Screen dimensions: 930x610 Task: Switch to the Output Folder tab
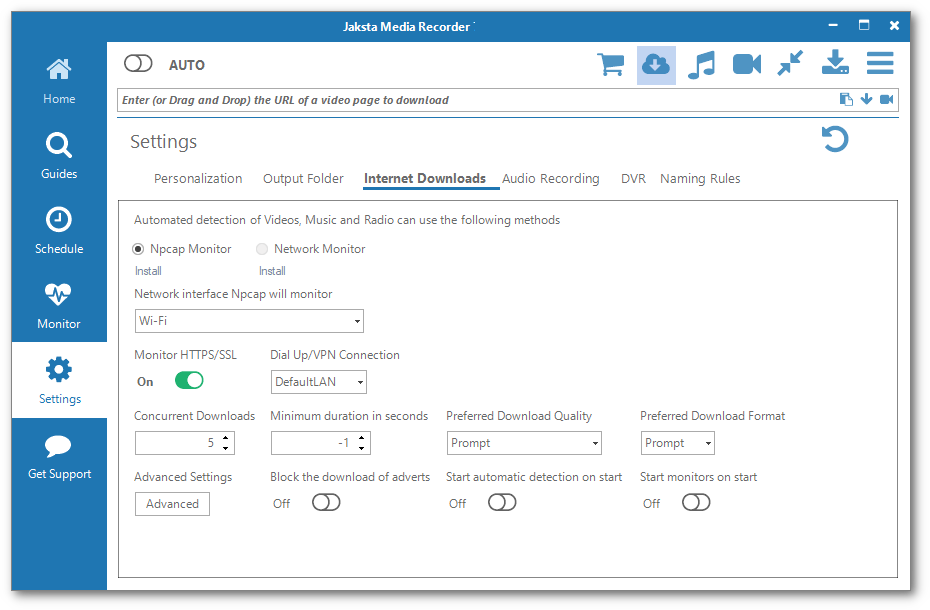(x=303, y=179)
